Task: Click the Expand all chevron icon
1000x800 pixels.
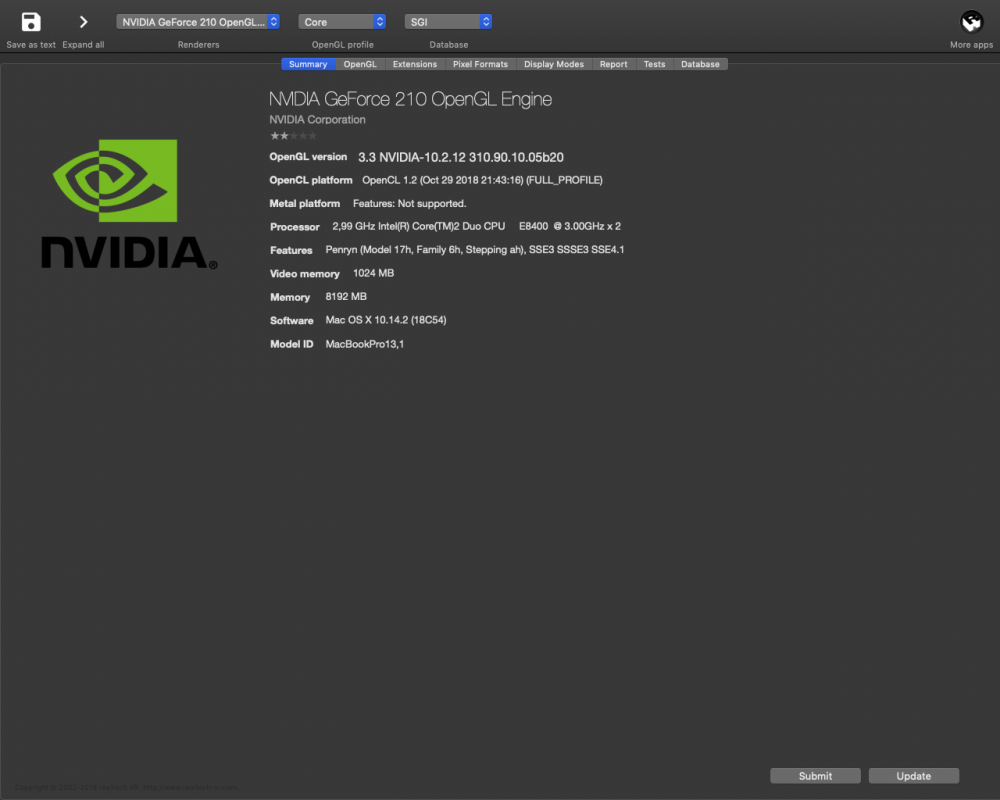Action: pos(83,22)
